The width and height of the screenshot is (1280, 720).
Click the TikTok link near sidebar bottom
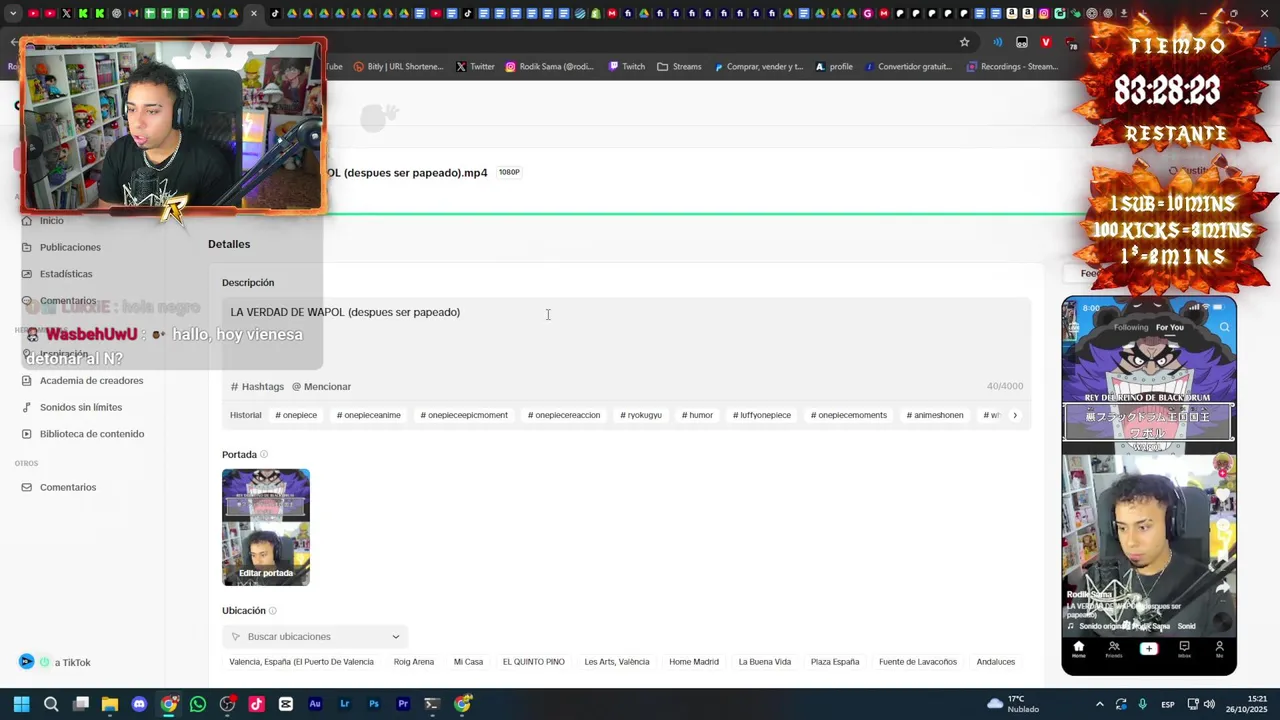pos(72,663)
